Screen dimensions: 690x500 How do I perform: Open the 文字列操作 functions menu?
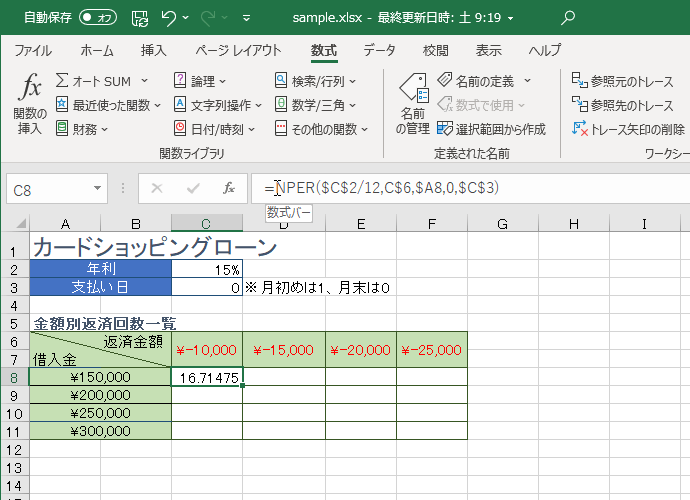[x=218, y=105]
